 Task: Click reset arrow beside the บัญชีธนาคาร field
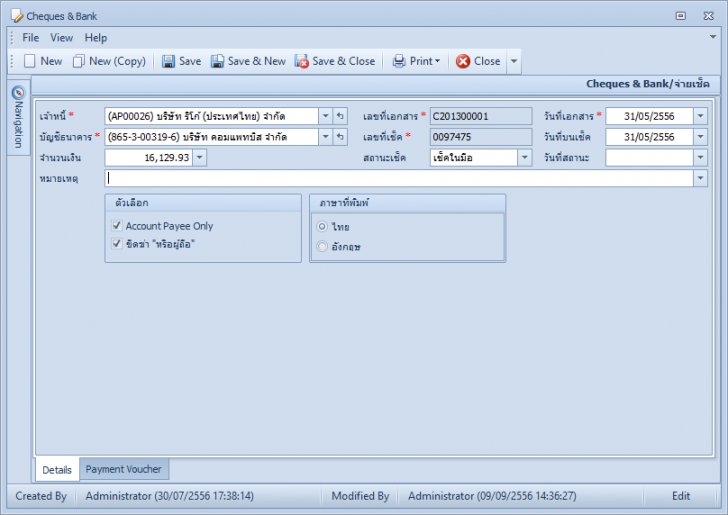point(340,137)
